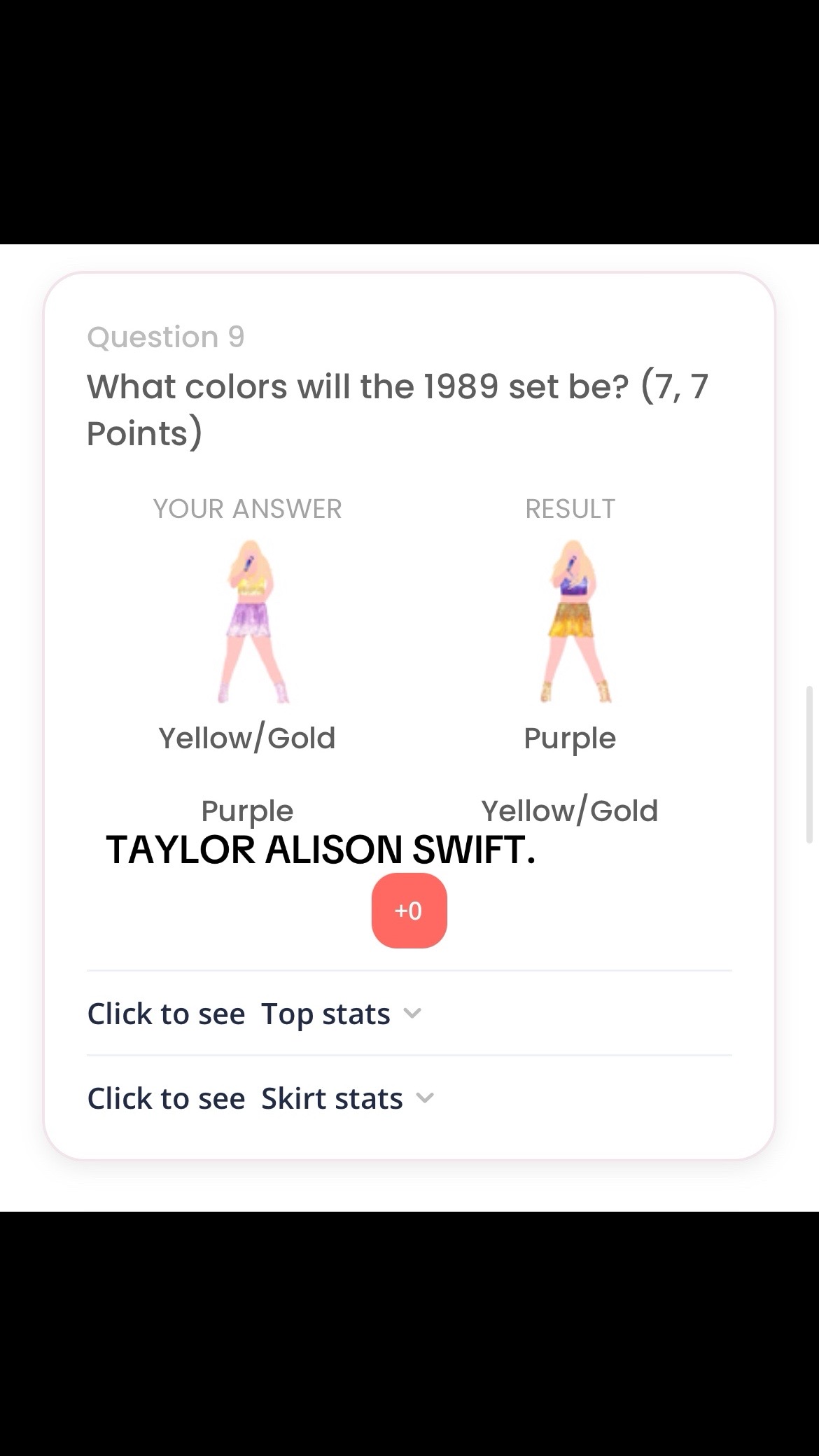Click the page scrollbar on the right edge
Image resolution: width=819 pixels, height=1456 pixels.
coord(809,764)
